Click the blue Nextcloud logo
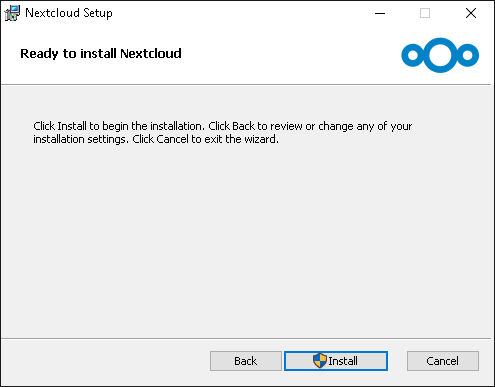Screen dimensions: 495x387 pos(440,55)
